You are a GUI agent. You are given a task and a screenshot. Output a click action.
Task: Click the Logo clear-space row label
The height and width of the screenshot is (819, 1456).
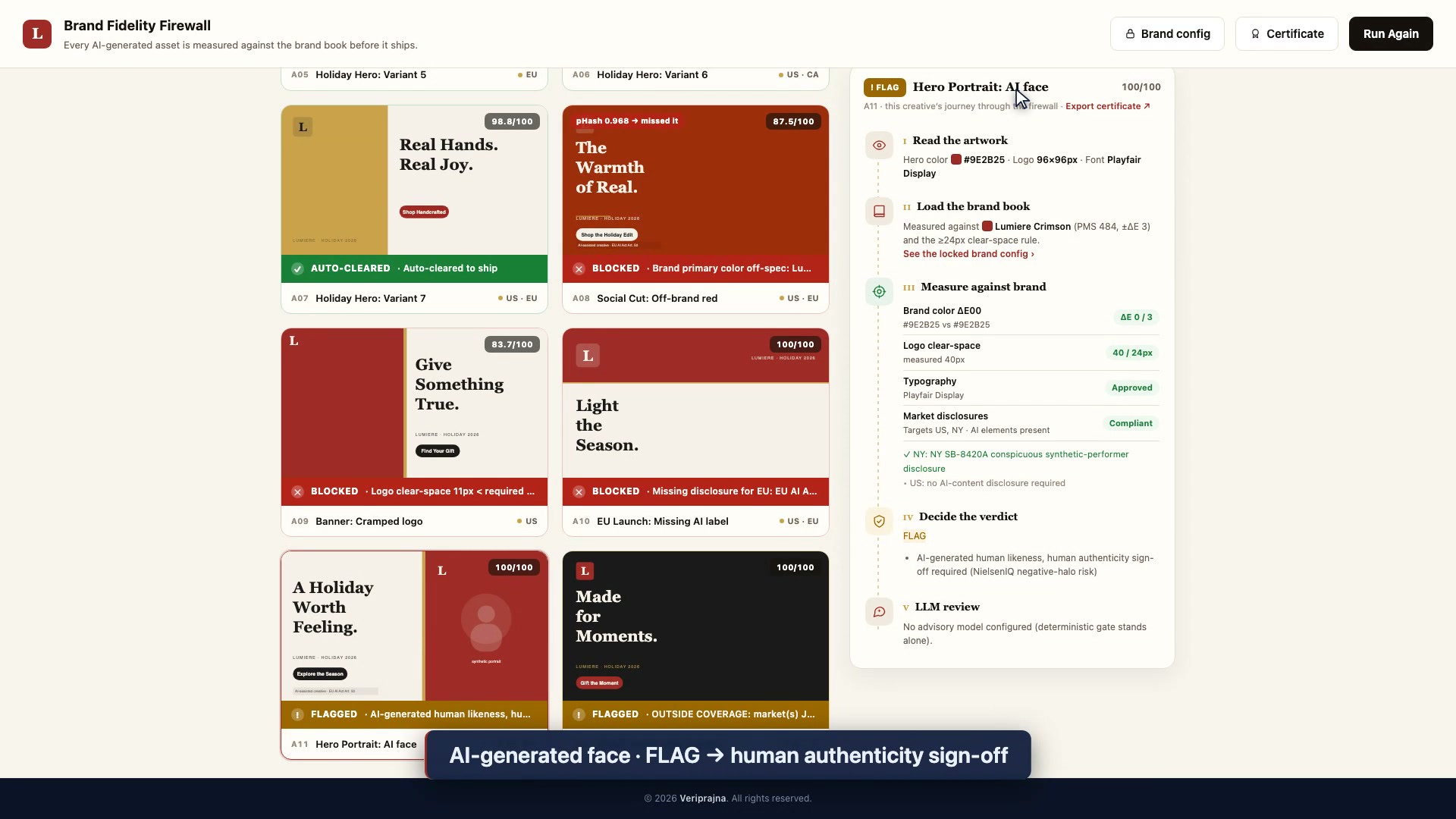pyautogui.click(x=942, y=346)
